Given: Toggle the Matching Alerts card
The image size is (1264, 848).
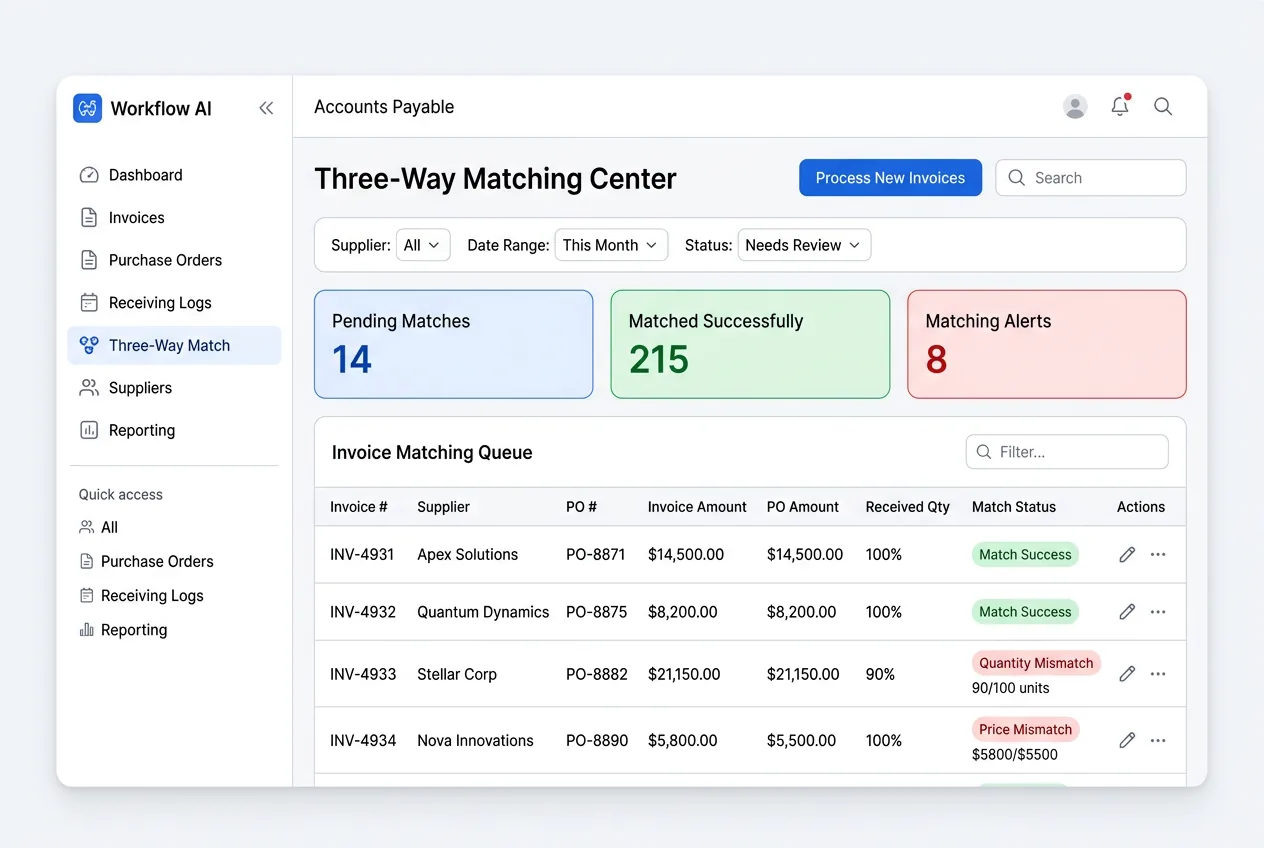Looking at the screenshot, I should 1046,344.
